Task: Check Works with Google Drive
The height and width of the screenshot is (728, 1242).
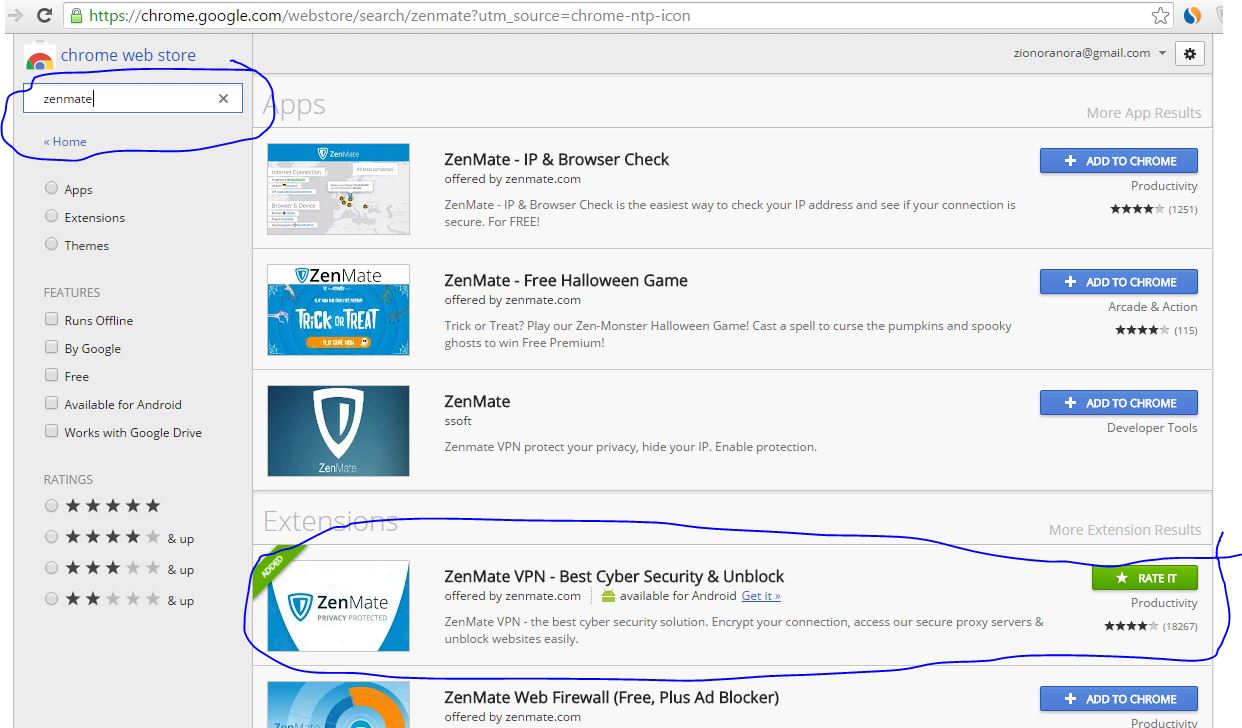Action: [51, 431]
